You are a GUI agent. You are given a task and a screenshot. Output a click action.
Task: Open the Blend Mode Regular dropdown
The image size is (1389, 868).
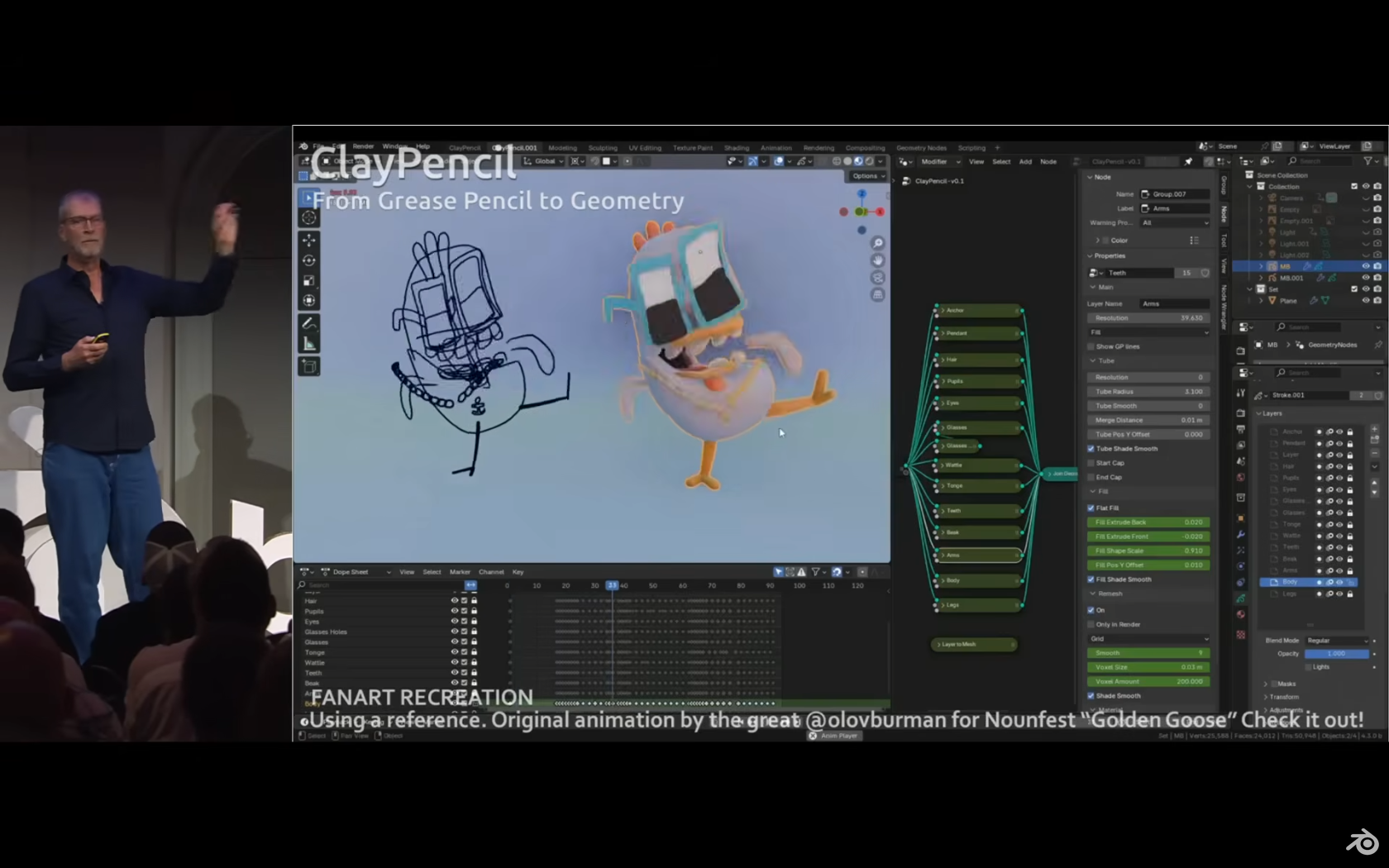(x=1337, y=641)
